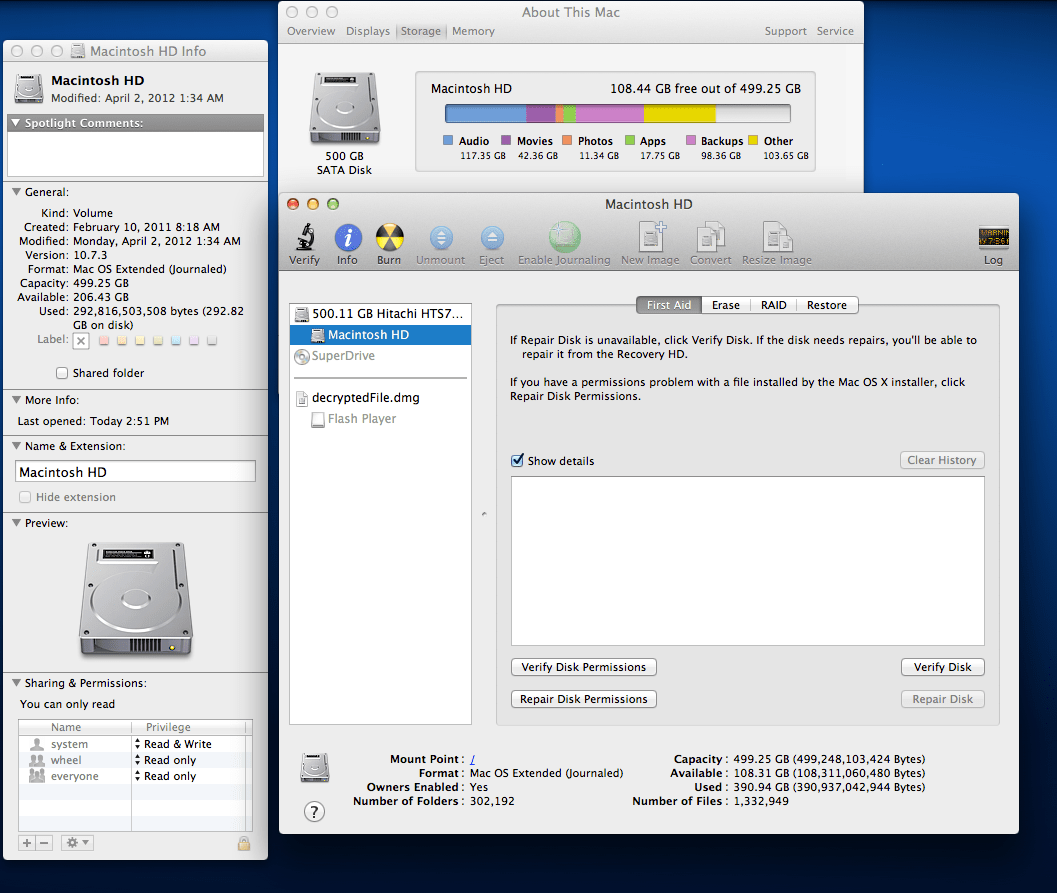This screenshot has width=1057, height=893.
Task: Switch to the Erase tab
Action: click(x=725, y=305)
